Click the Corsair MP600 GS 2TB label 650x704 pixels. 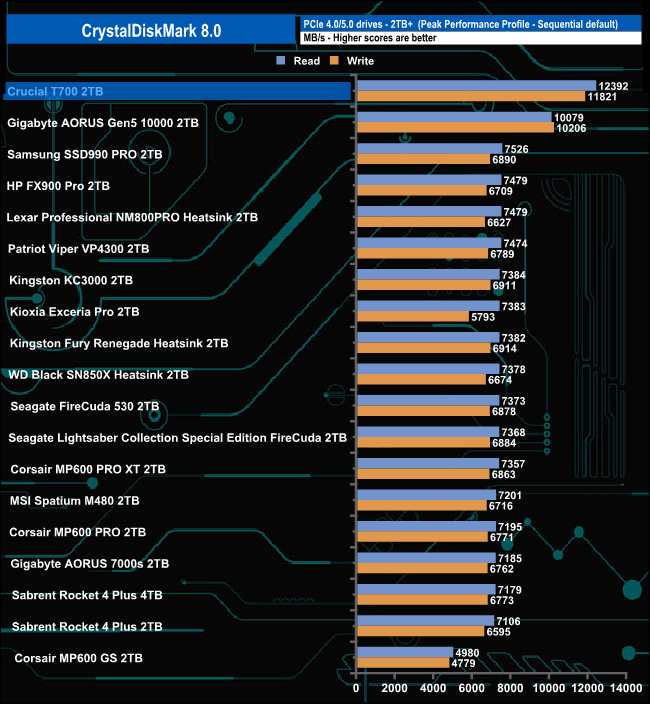79,658
